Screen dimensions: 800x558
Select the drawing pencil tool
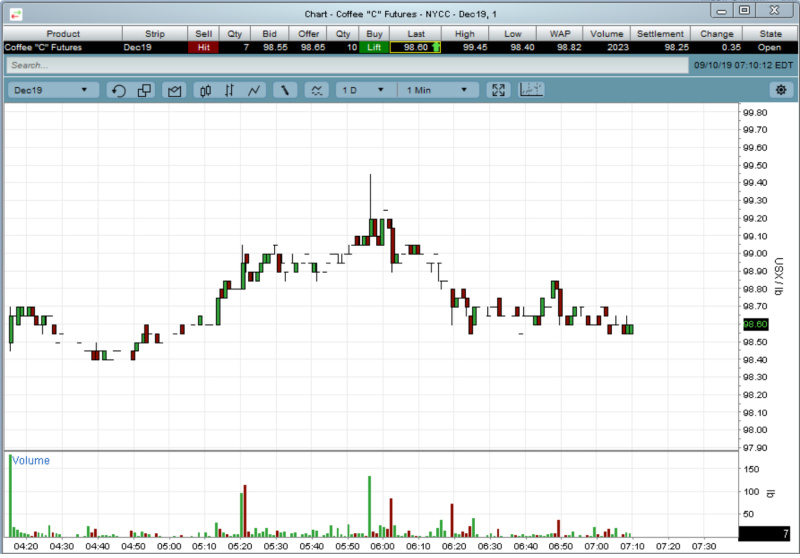pos(285,90)
